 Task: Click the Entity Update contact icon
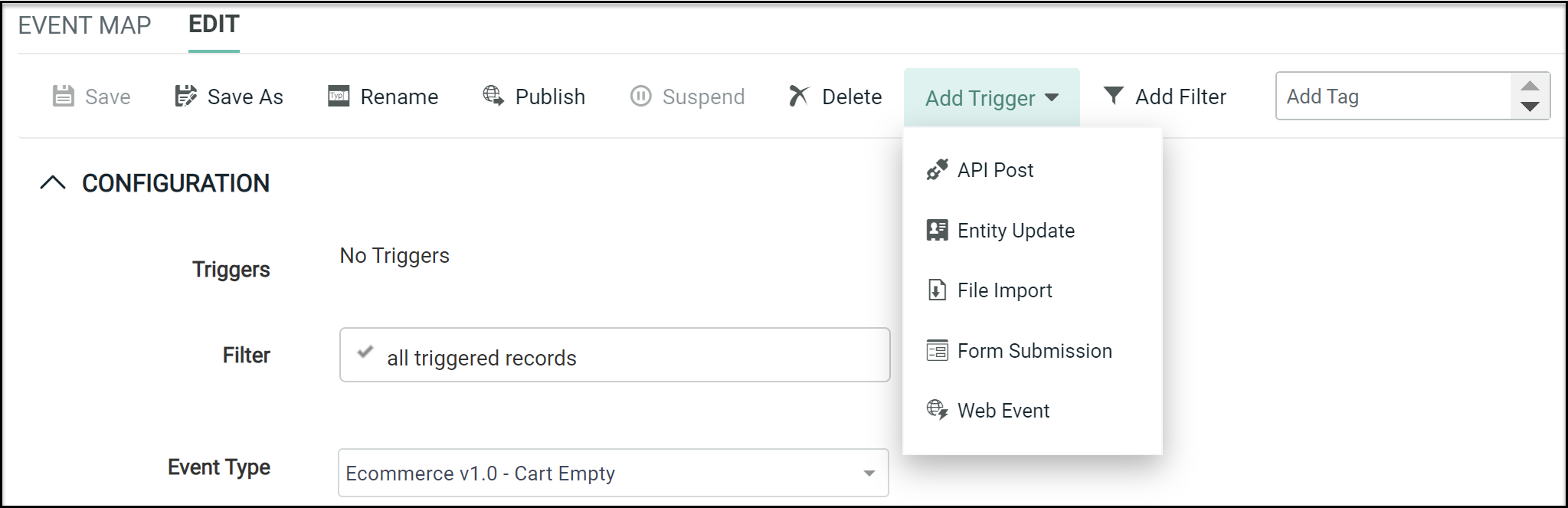(x=937, y=230)
